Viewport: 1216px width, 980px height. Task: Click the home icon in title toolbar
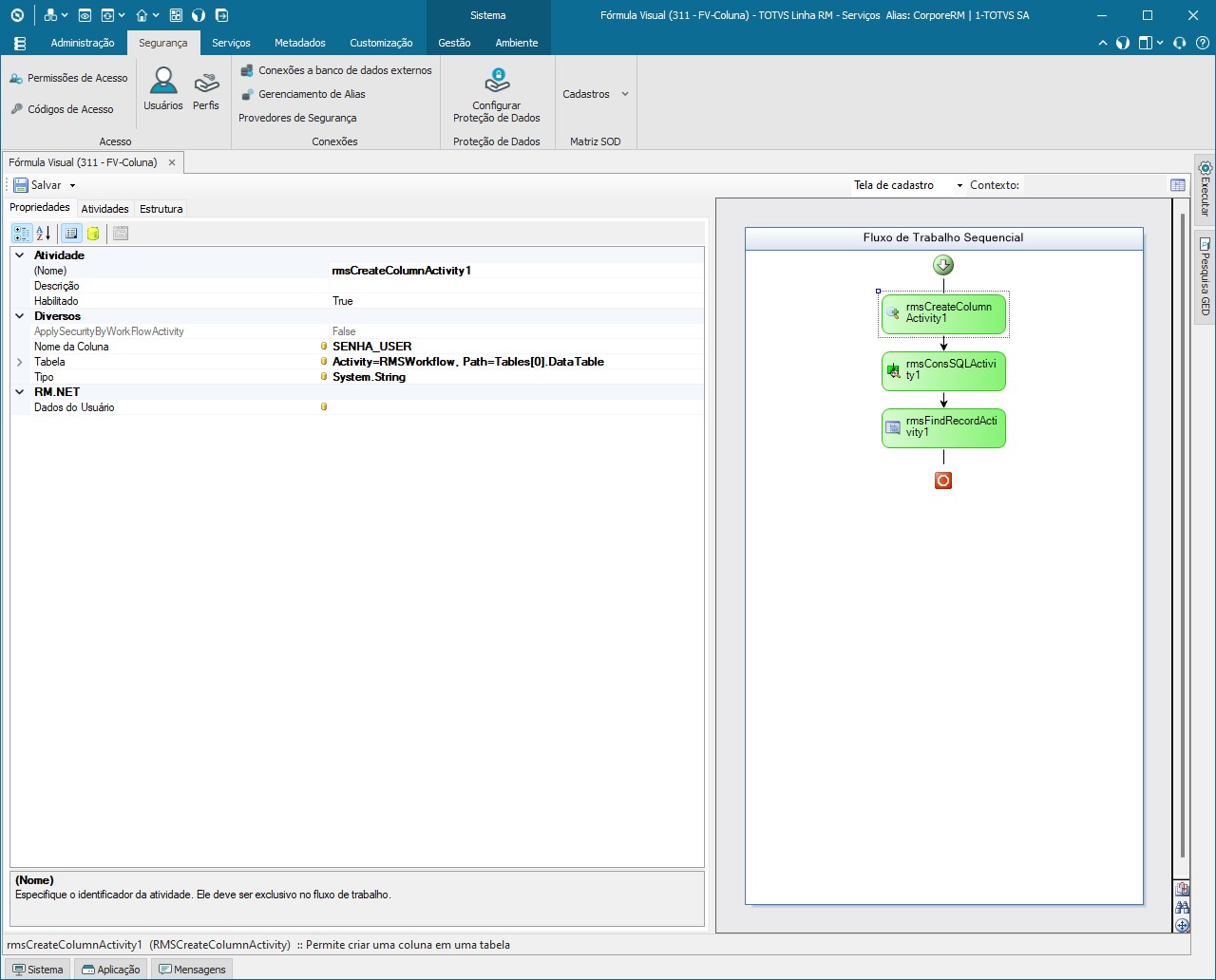coord(142,15)
